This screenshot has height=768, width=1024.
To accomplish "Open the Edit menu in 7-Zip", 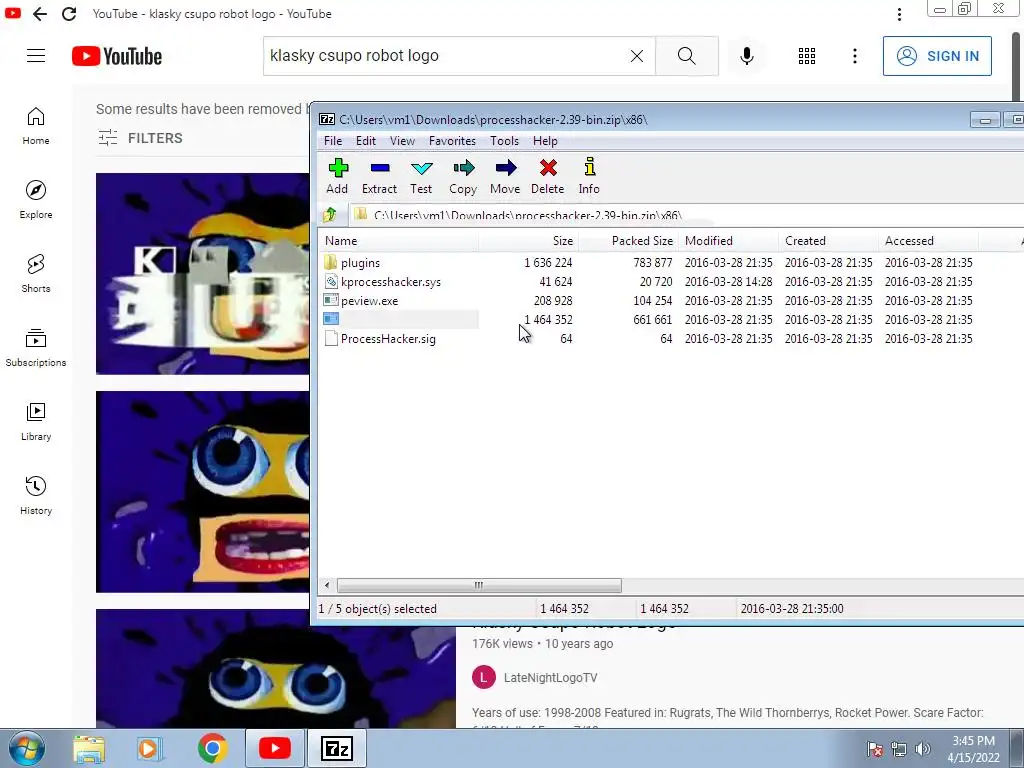I will tap(366, 141).
